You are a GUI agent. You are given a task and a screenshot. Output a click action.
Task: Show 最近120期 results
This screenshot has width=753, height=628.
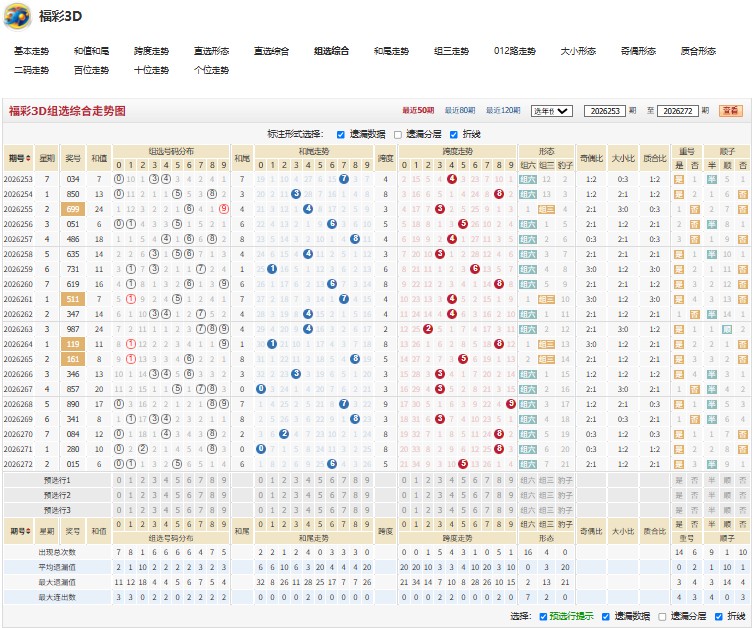503,110
